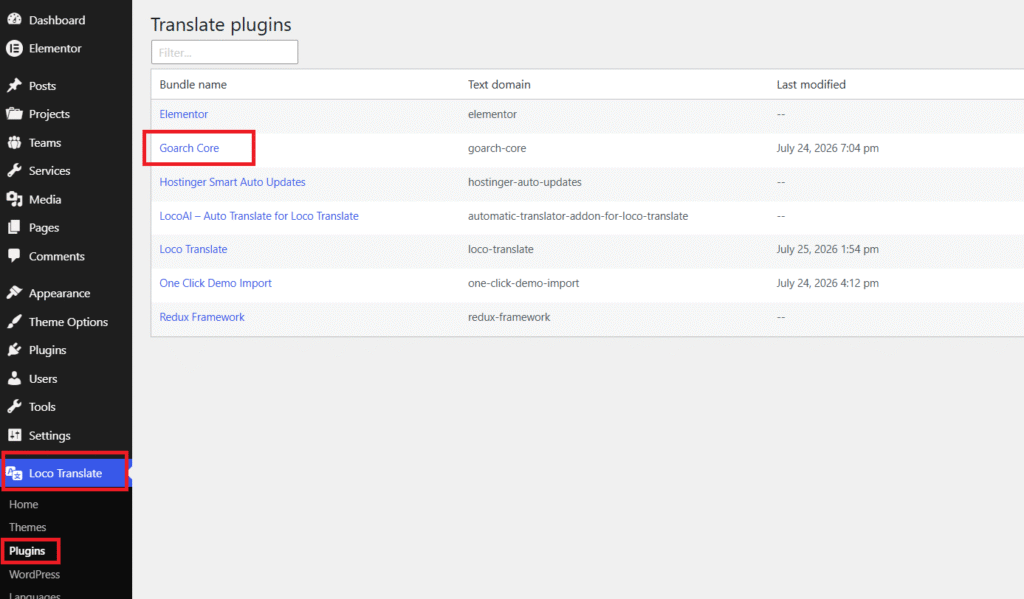This screenshot has height=599, width=1024.
Task: Click the Appearance paintbrush icon
Action: pyautogui.click(x=14, y=293)
